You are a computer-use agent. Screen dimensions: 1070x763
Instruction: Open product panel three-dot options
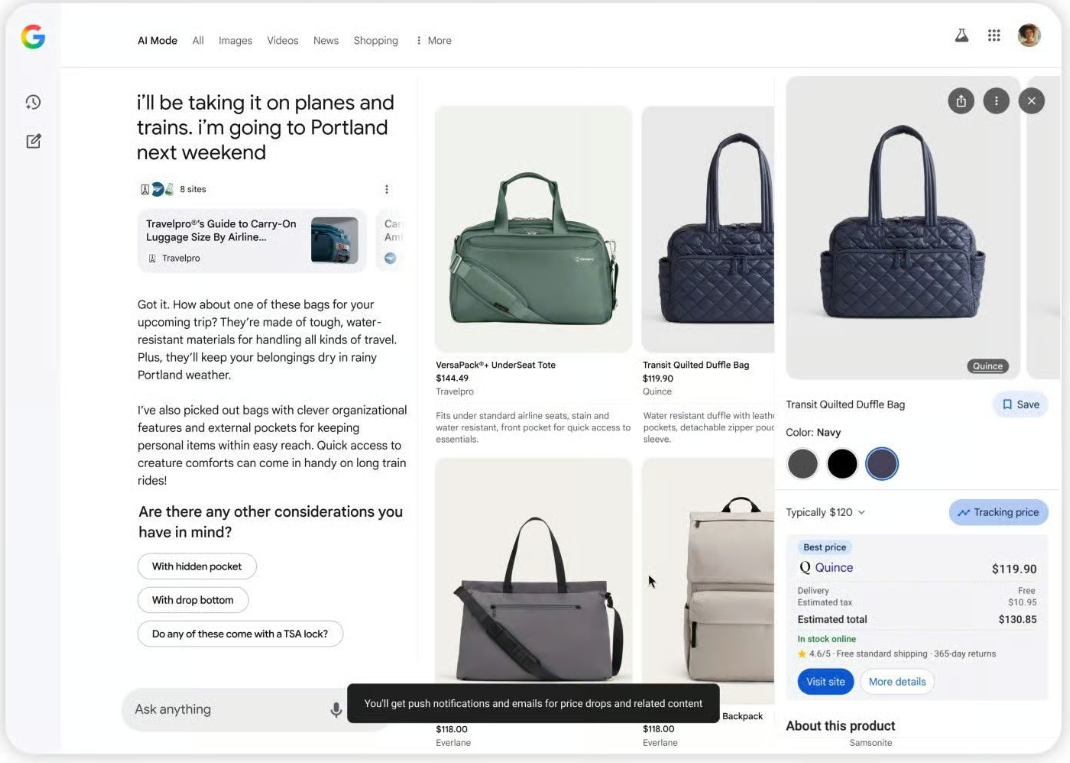pyautogui.click(x=996, y=101)
